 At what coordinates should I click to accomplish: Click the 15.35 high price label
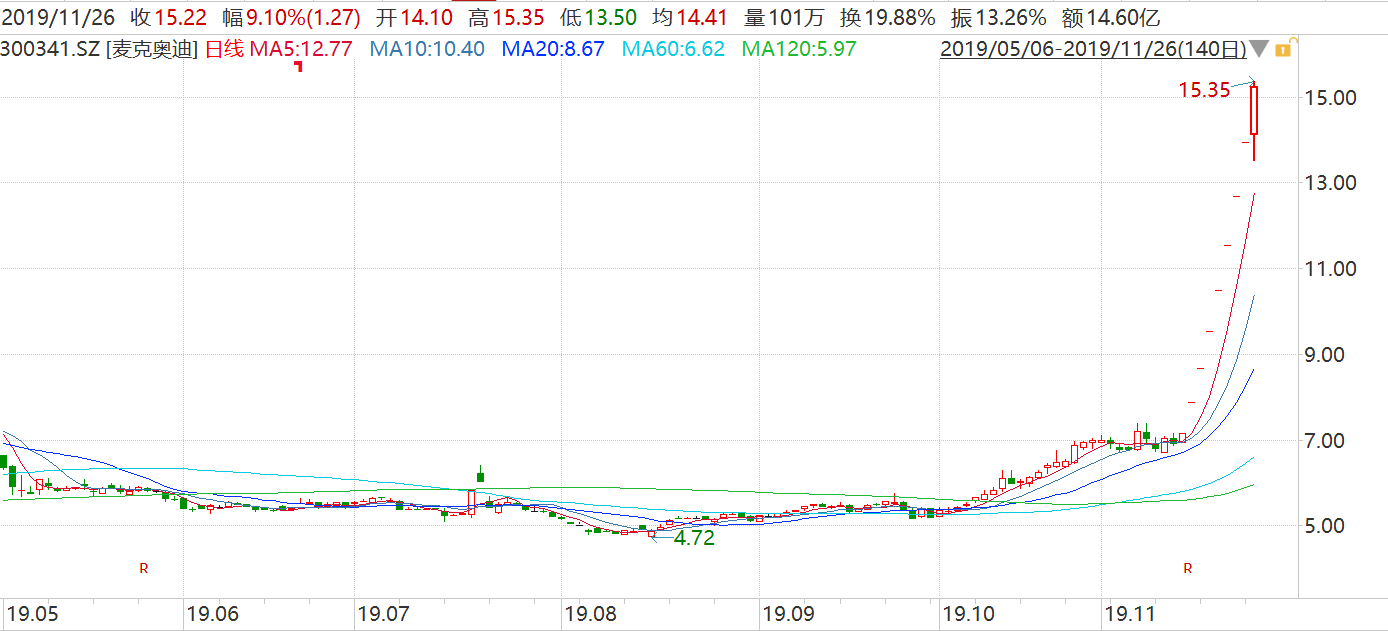click(1204, 90)
